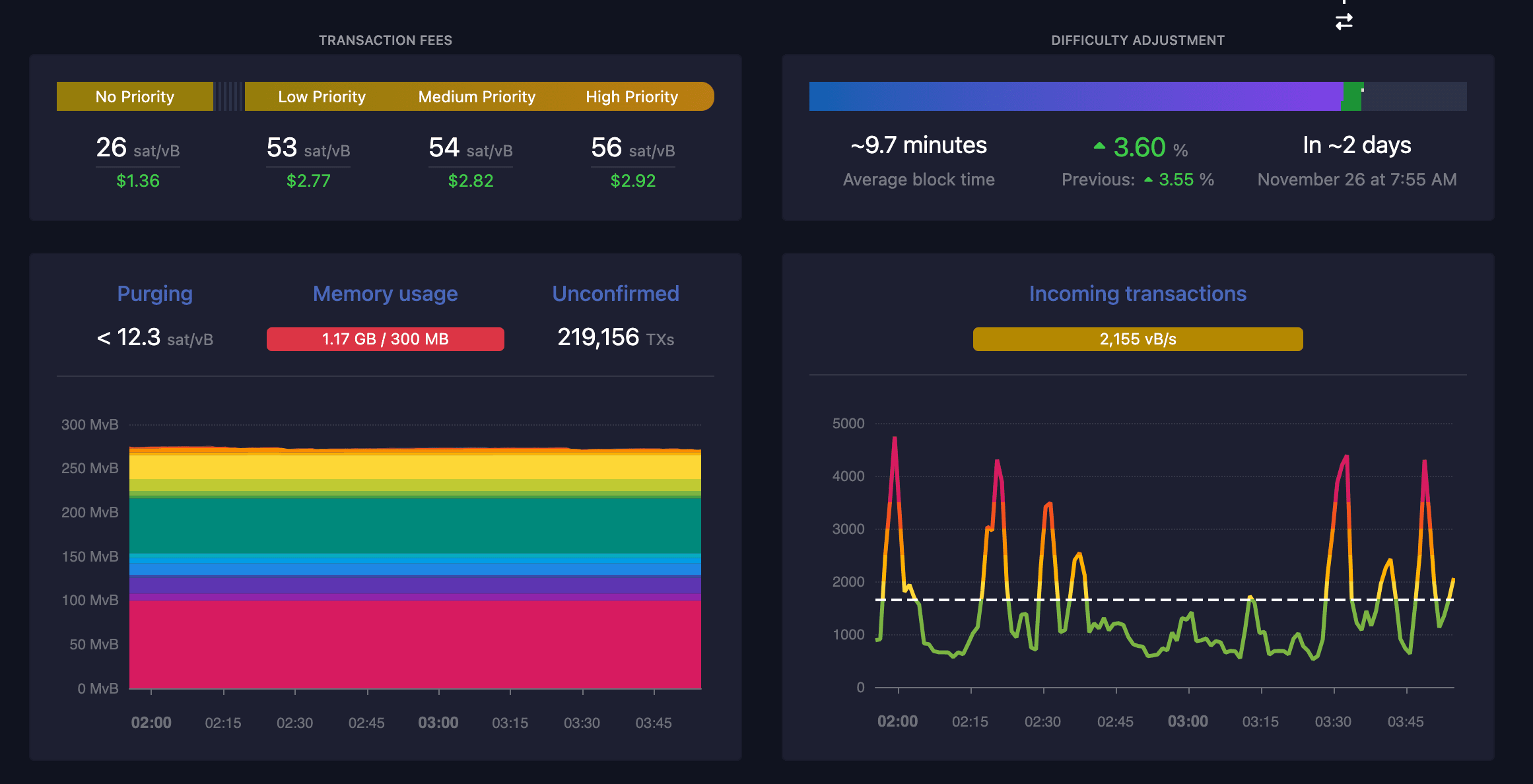
Task: Open the Memory usage link
Action: point(385,294)
